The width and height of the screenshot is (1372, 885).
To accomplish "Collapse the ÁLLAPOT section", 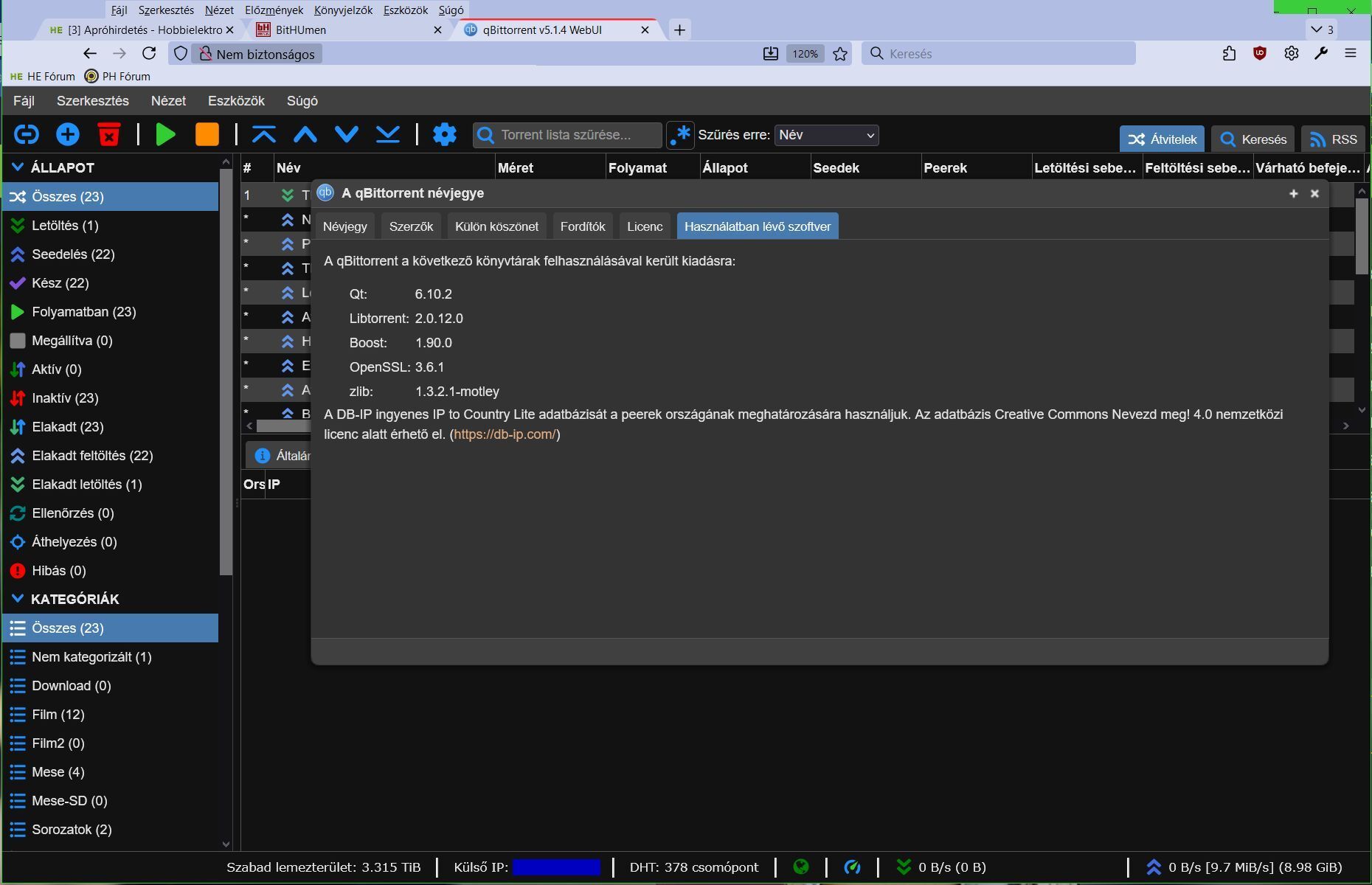I will pyautogui.click(x=18, y=167).
